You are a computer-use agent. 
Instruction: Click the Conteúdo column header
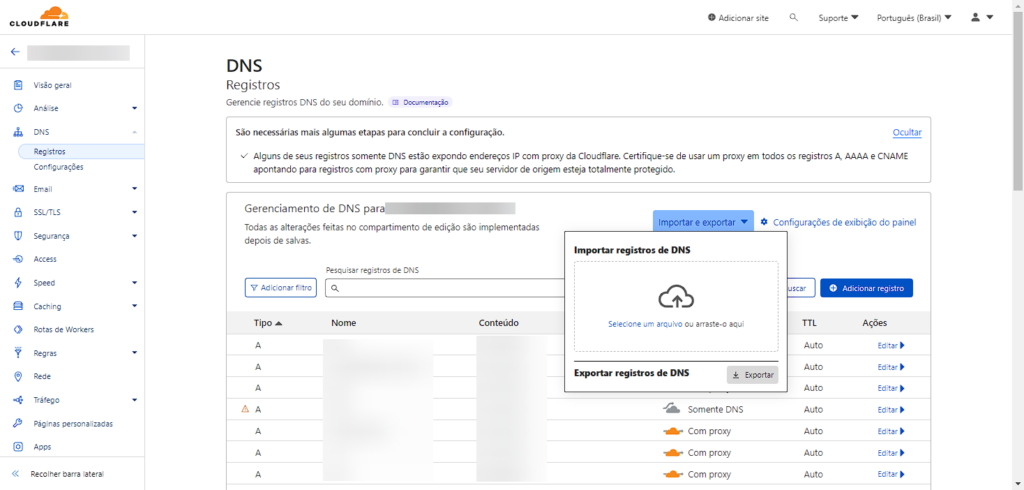(498, 323)
